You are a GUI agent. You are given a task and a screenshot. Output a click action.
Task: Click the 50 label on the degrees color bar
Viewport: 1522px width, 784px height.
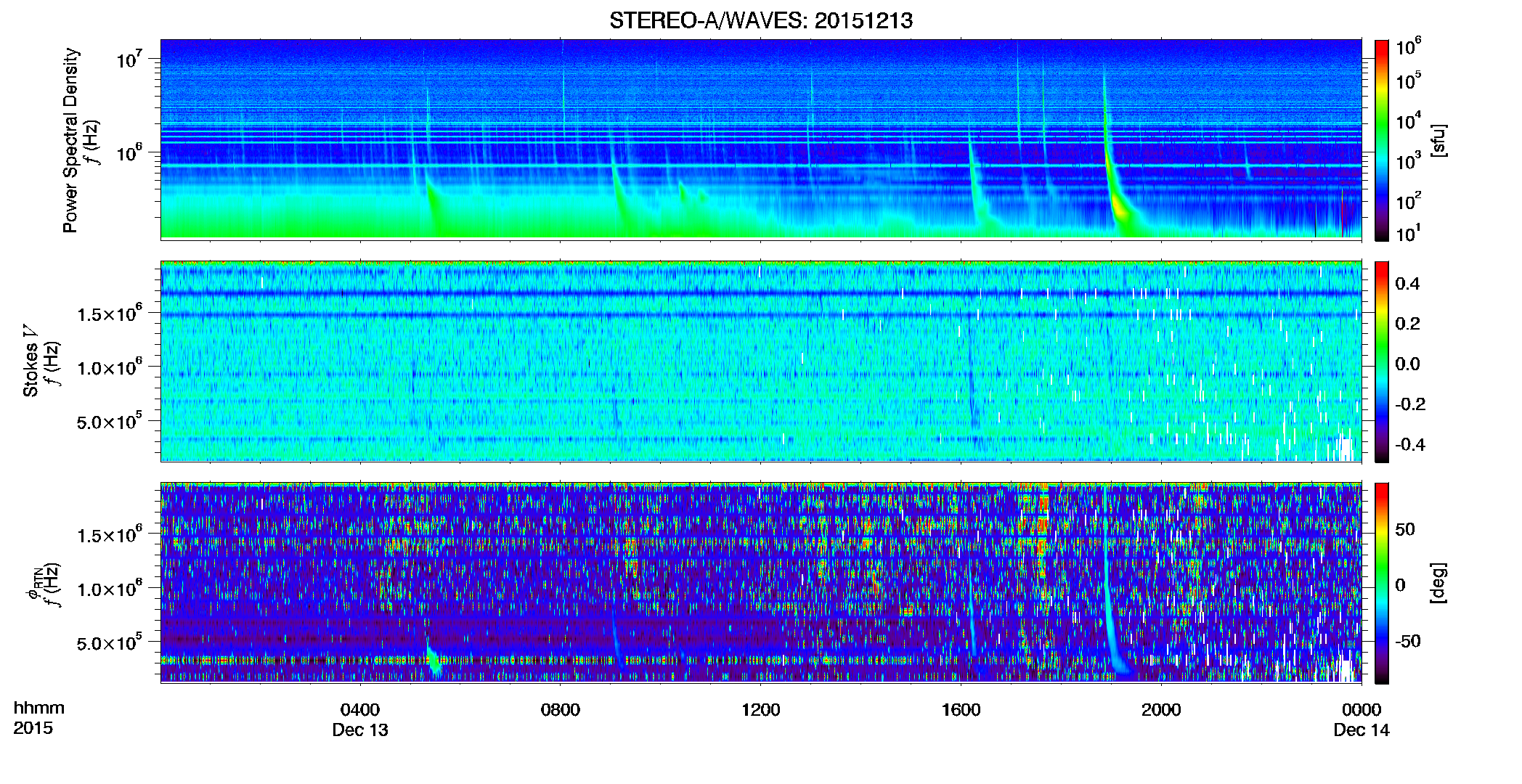tap(1405, 529)
